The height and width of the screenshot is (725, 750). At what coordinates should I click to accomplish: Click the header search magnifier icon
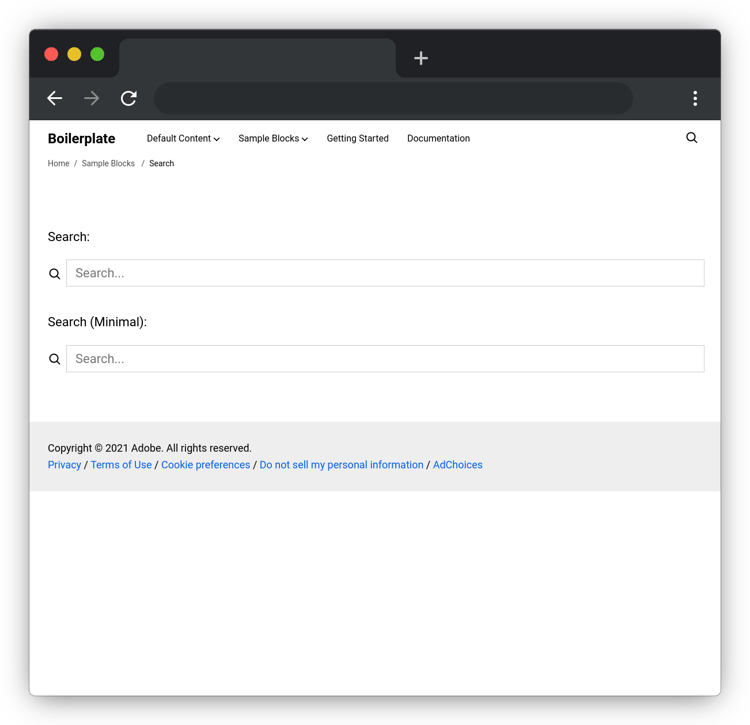point(692,138)
